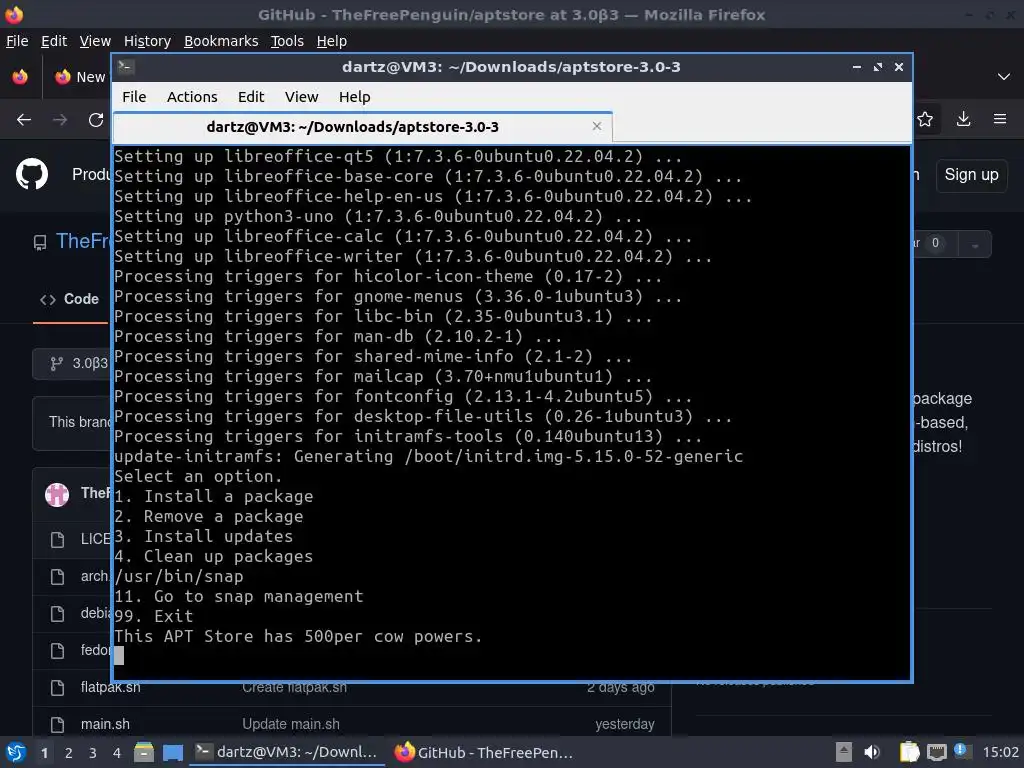The image size is (1024, 768).
Task: Click the 'yesterday' timestamp on main.sh row
Action: [x=624, y=724]
